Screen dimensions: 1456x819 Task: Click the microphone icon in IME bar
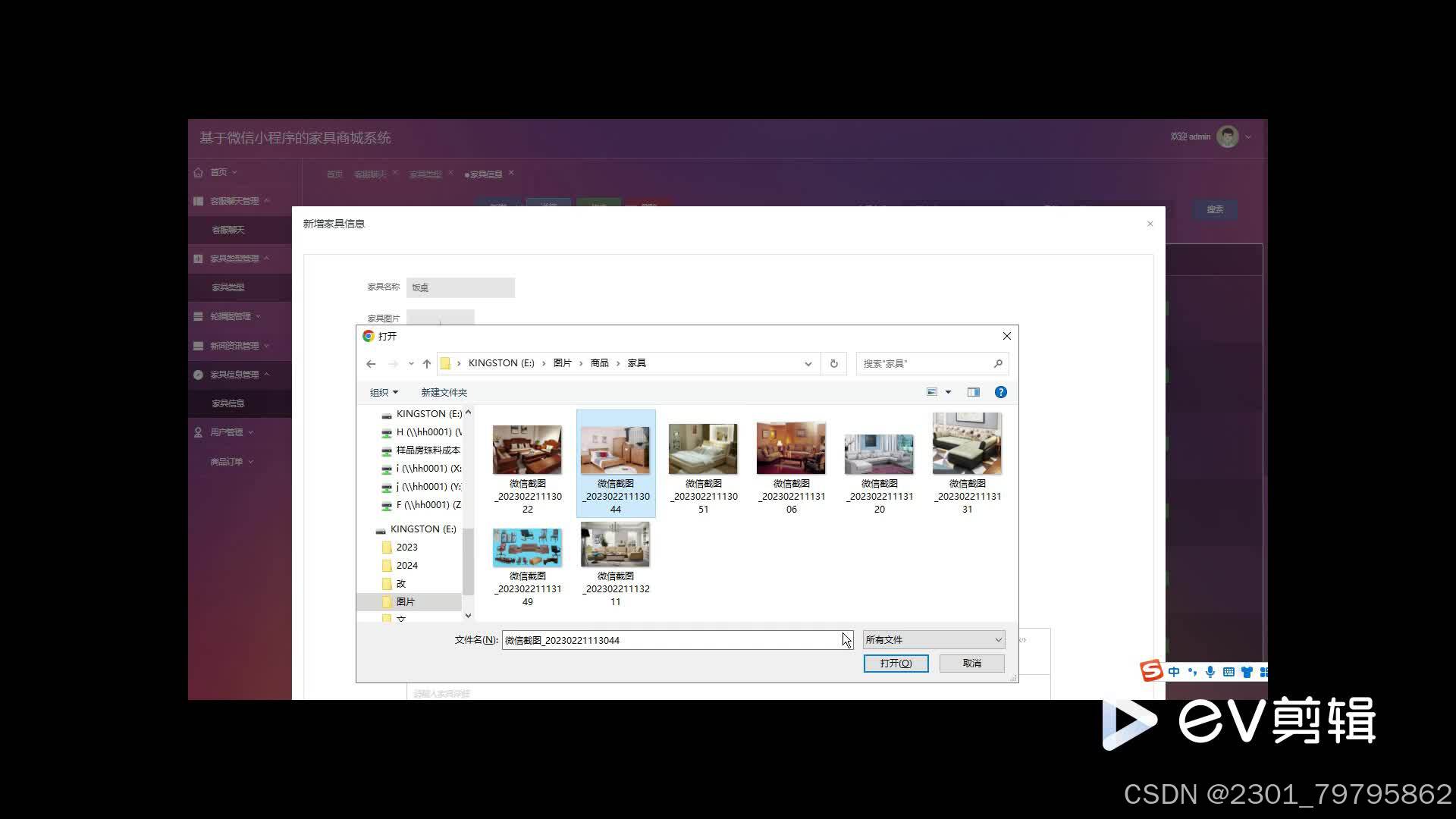[1210, 672]
